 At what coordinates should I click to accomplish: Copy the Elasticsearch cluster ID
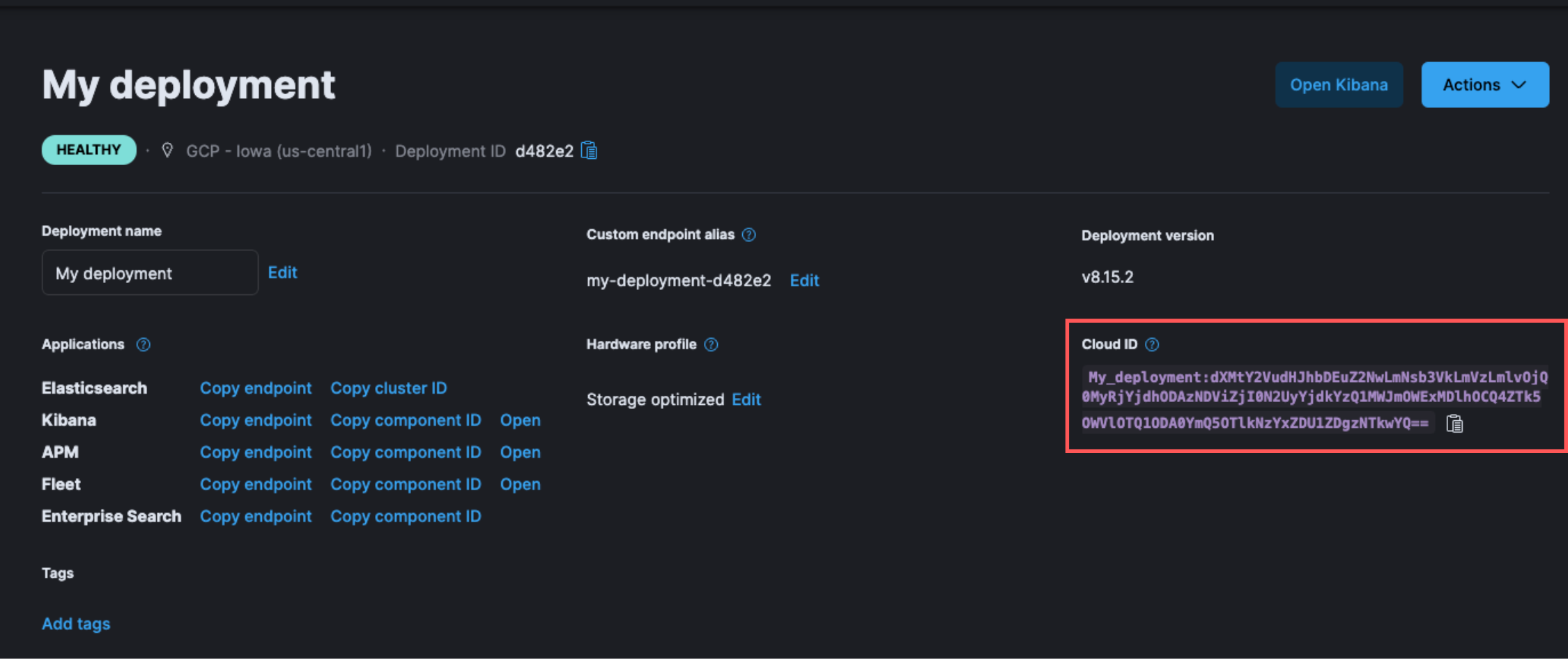pos(388,388)
